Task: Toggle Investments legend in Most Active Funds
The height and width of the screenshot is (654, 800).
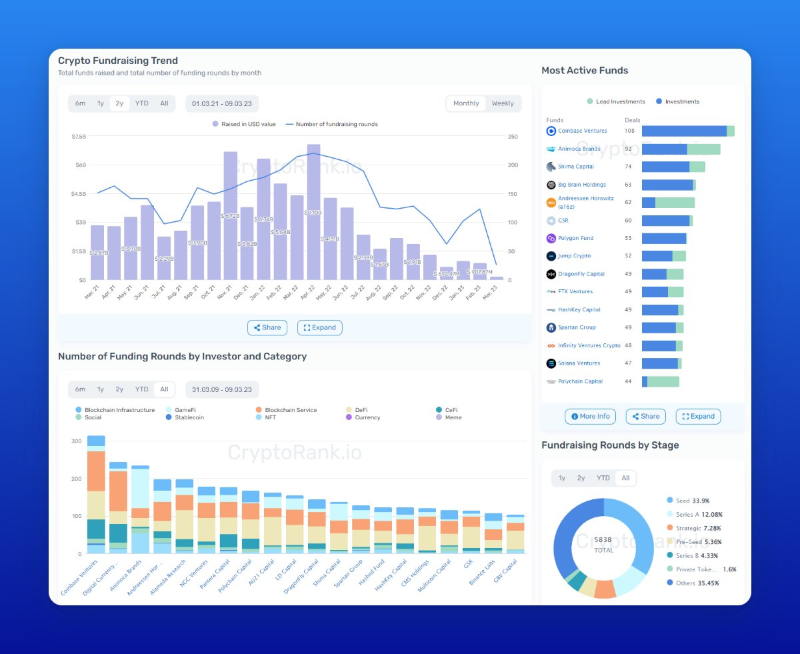Action: (x=678, y=102)
